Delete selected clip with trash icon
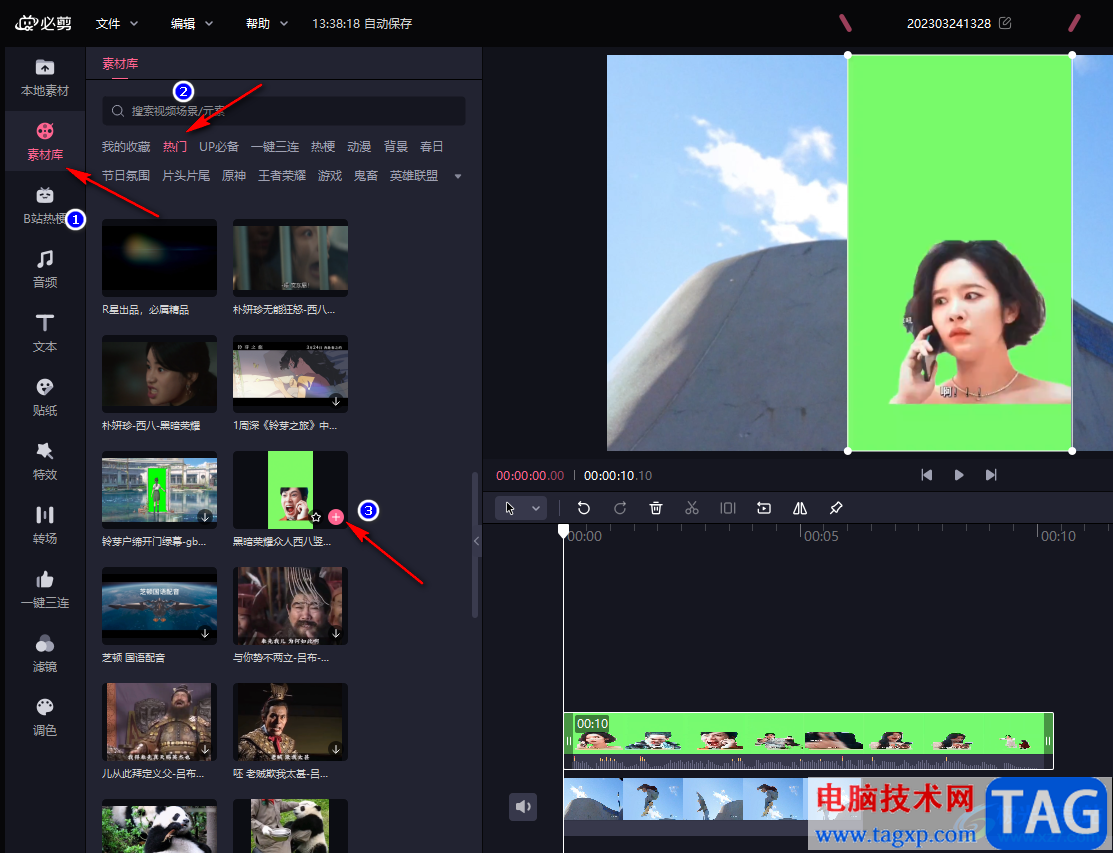 656,508
